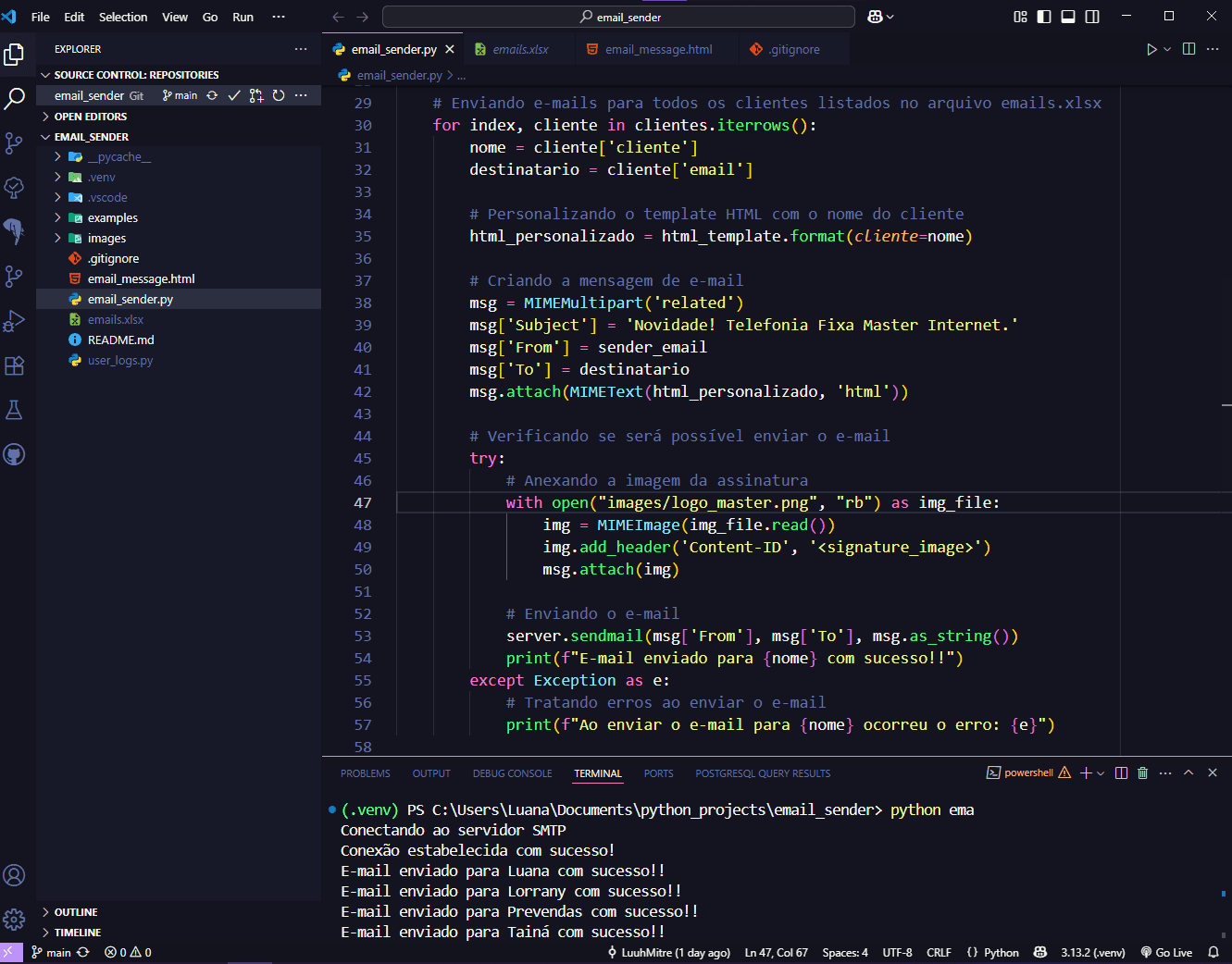Switch to the .gitignore tab
This screenshot has width=1232, height=964.
coord(793,49)
